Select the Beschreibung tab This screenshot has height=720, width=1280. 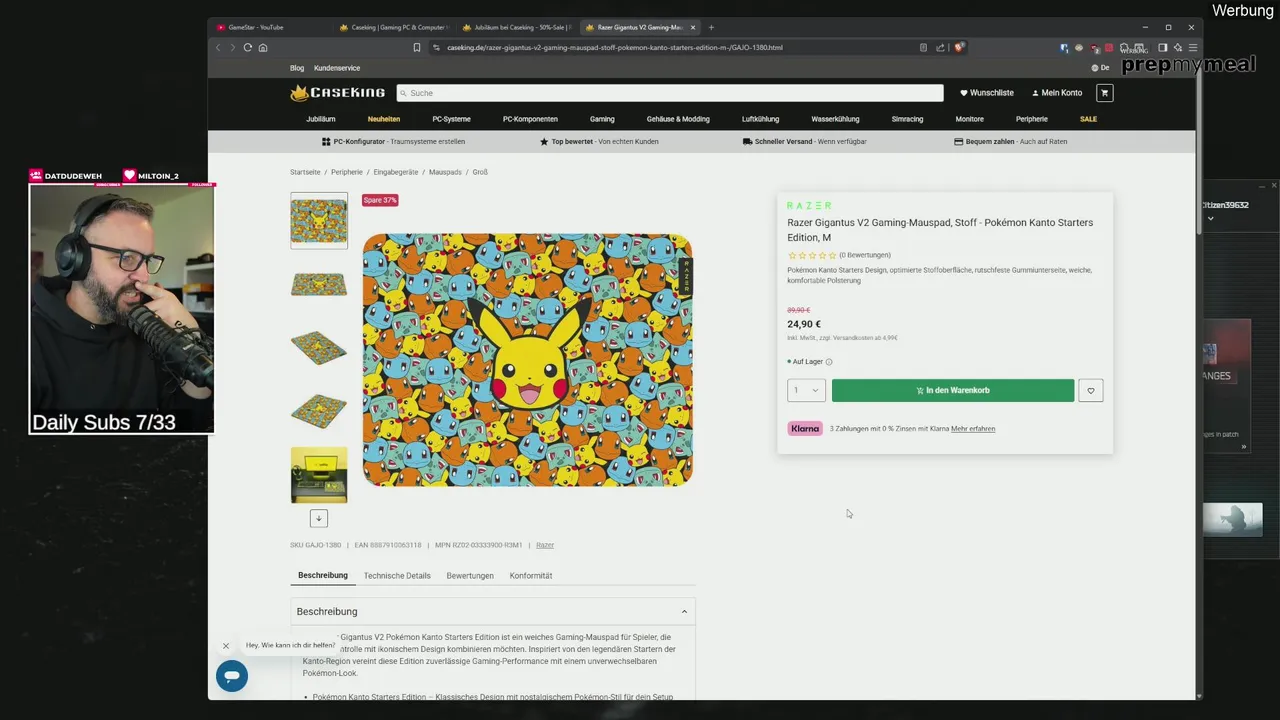(323, 576)
